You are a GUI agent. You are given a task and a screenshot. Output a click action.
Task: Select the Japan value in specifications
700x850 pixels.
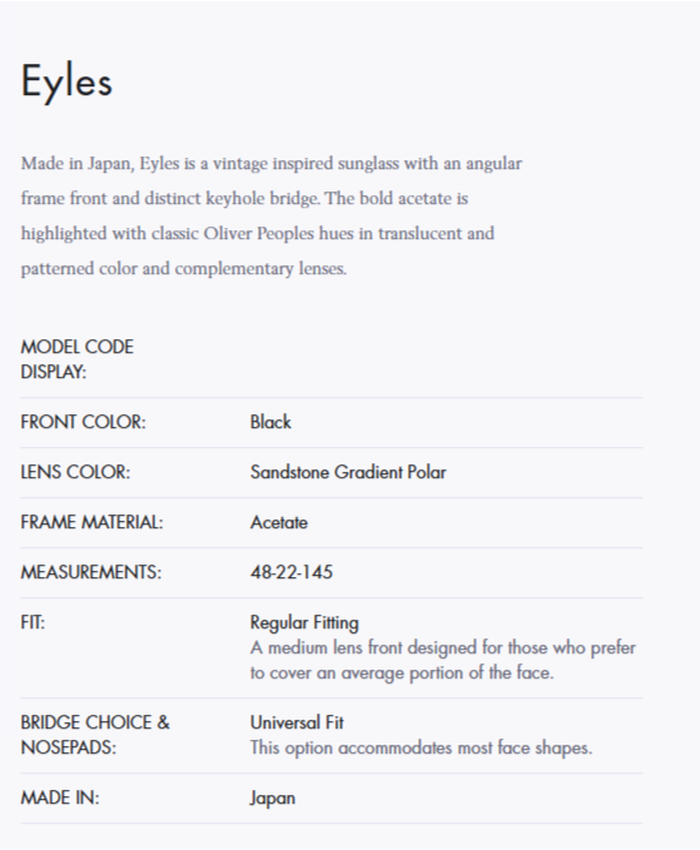272,798
